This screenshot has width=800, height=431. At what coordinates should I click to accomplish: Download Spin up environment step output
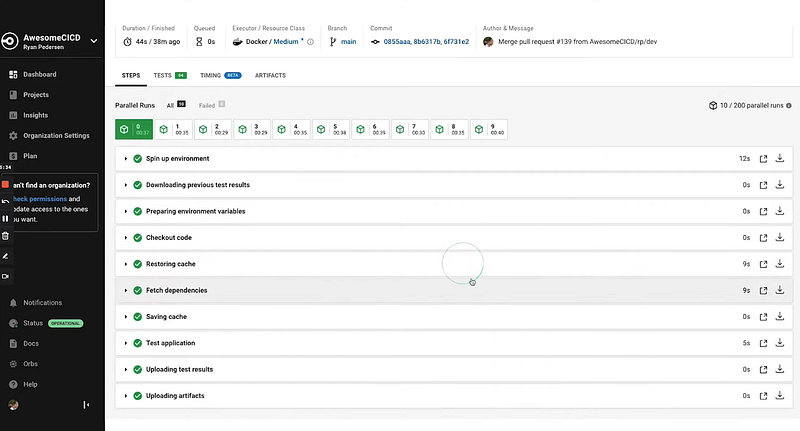pos(780,159)
